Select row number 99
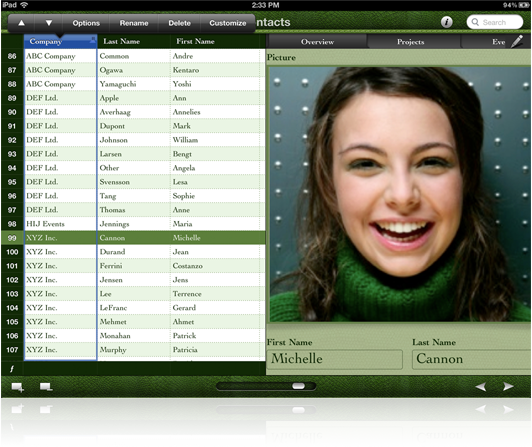Image resolution: width=532 pixels, height=447 pixels. 12,238
